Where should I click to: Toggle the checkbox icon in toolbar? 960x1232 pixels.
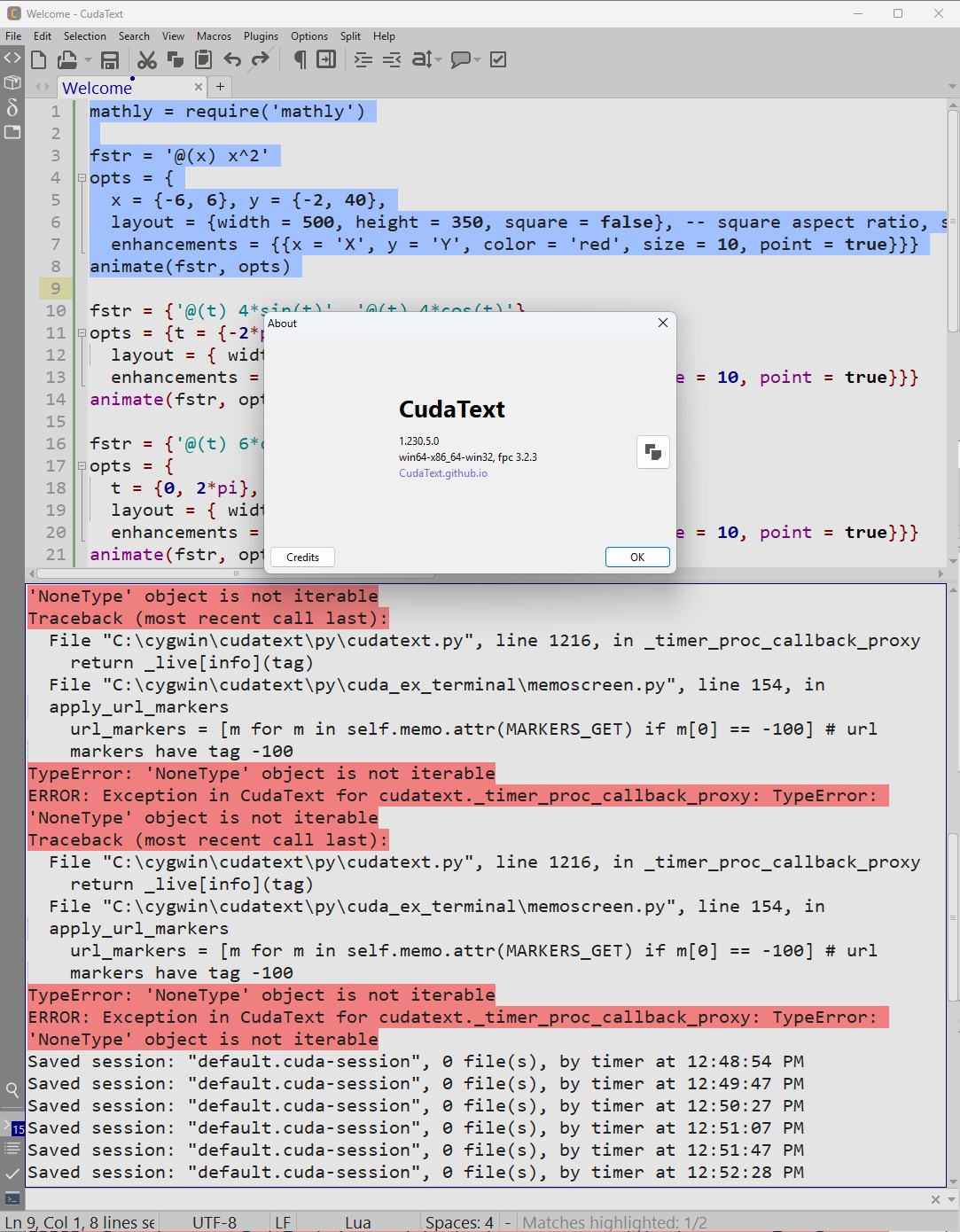[498, 60]
